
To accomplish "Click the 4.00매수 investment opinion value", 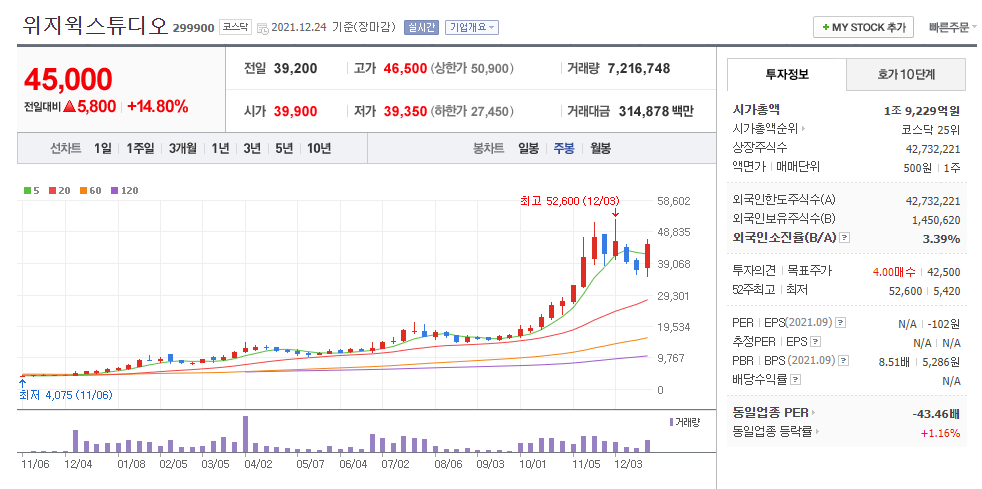I will (894, 272).
